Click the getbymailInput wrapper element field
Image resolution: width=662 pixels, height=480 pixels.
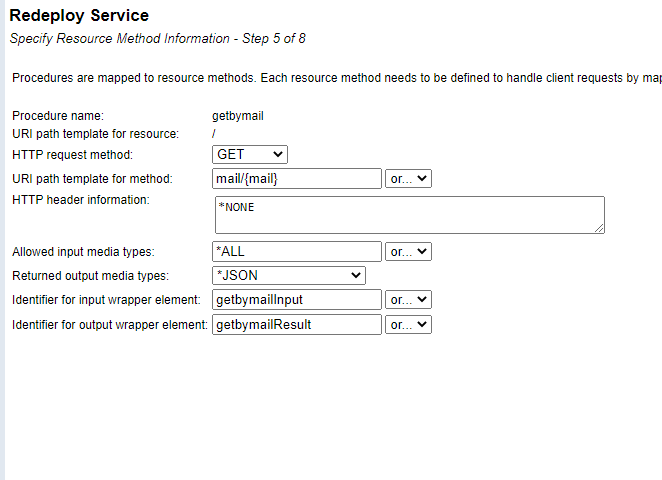297,300
